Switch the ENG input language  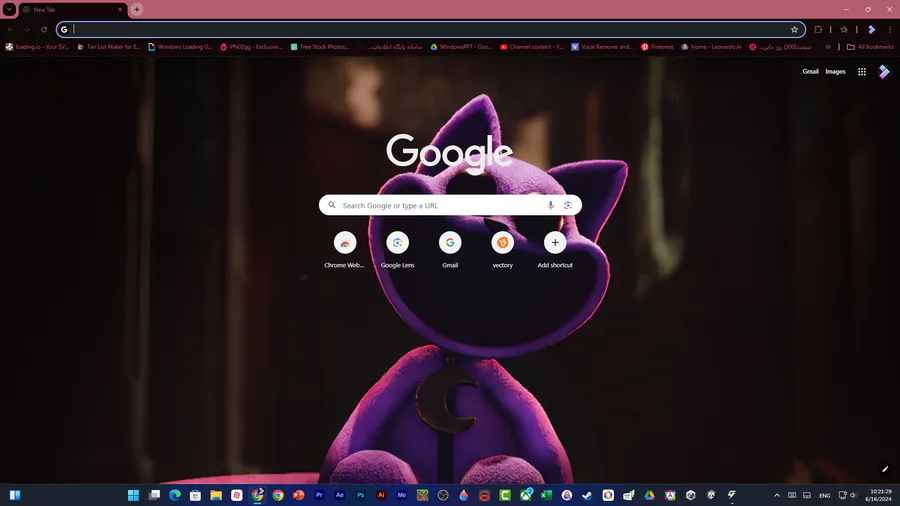pos(825,495)
